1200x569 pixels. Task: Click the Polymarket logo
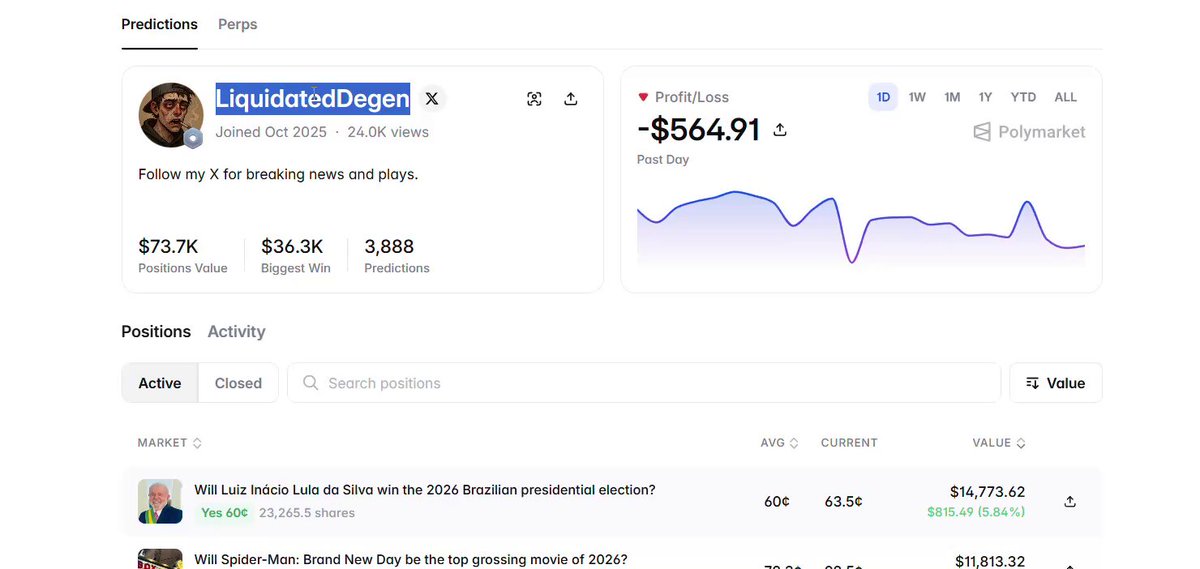(x=1029, y=131)
